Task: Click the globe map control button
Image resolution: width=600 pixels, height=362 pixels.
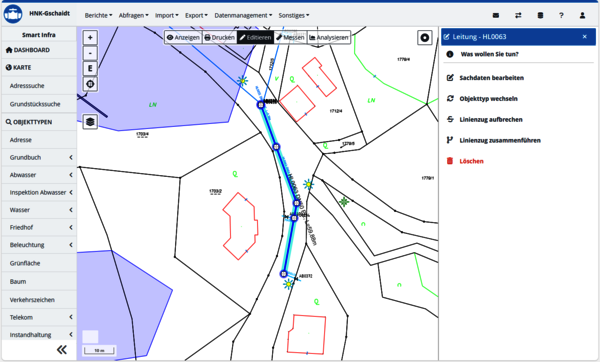Action: point(90,84)
